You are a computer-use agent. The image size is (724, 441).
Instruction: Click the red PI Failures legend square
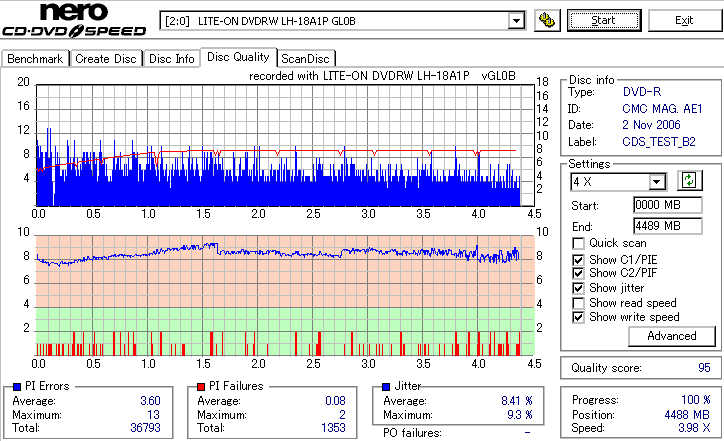pyautogui.click(x=201, y=387)
